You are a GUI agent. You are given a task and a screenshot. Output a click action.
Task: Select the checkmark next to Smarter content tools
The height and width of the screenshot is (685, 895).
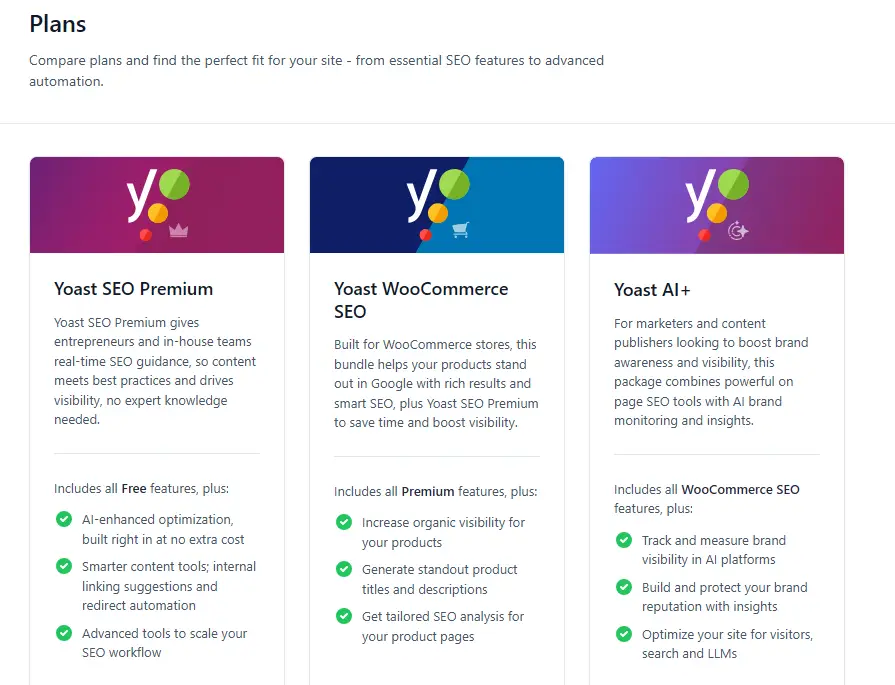pyautogui.click(x=64, y=566)
